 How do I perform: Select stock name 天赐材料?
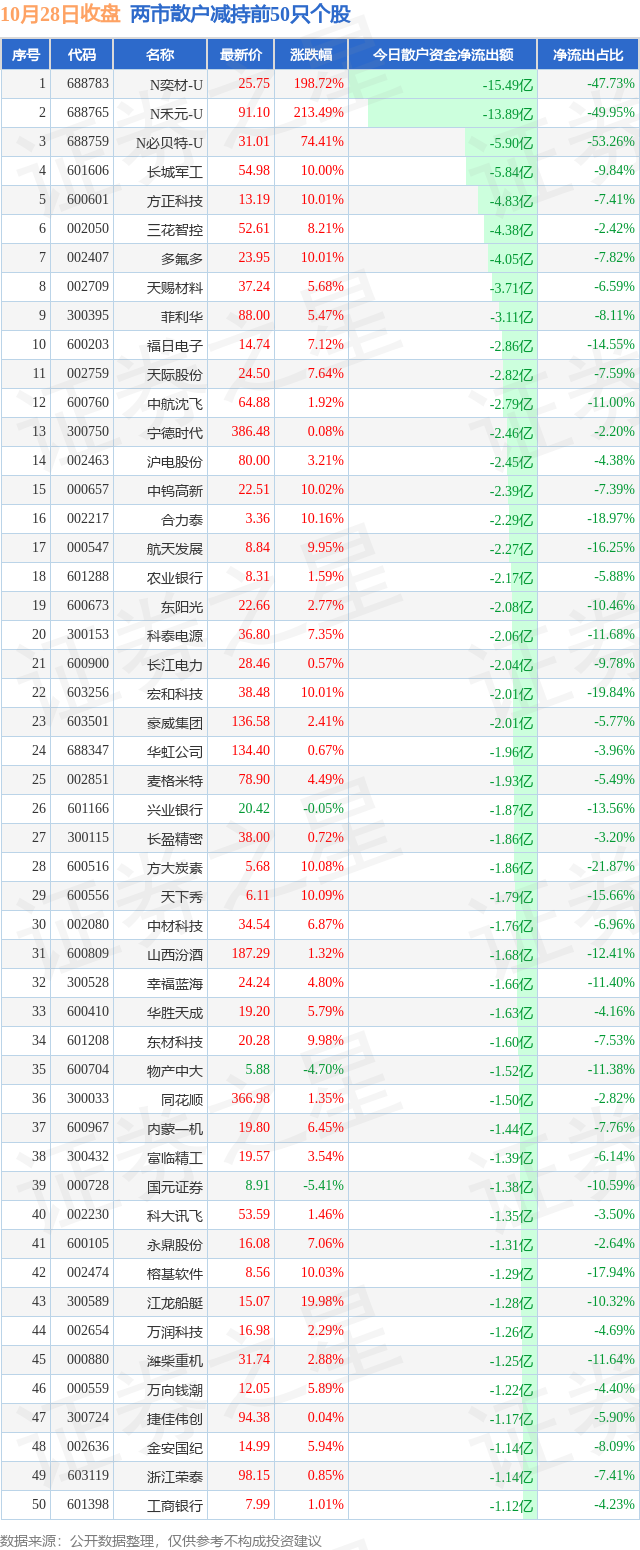pyautogui.click(x=175, y=287)
